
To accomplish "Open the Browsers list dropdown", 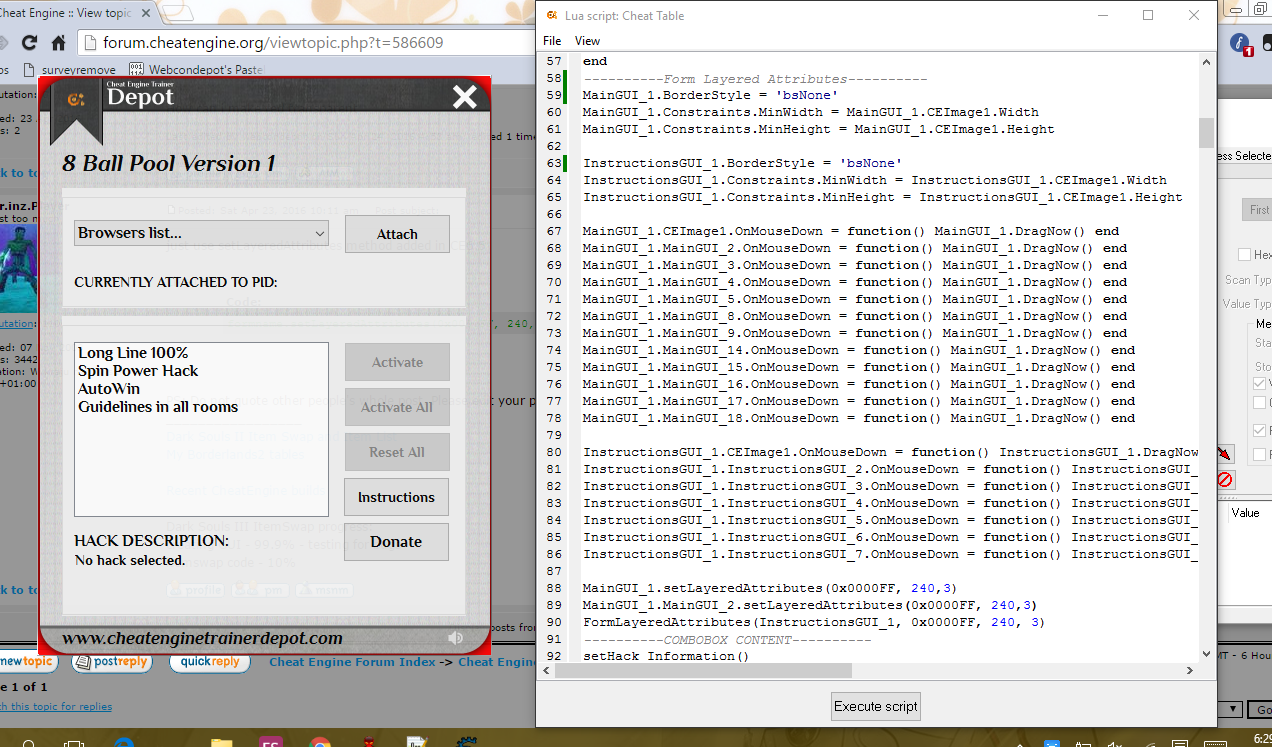I will click(x=202, y=233).
